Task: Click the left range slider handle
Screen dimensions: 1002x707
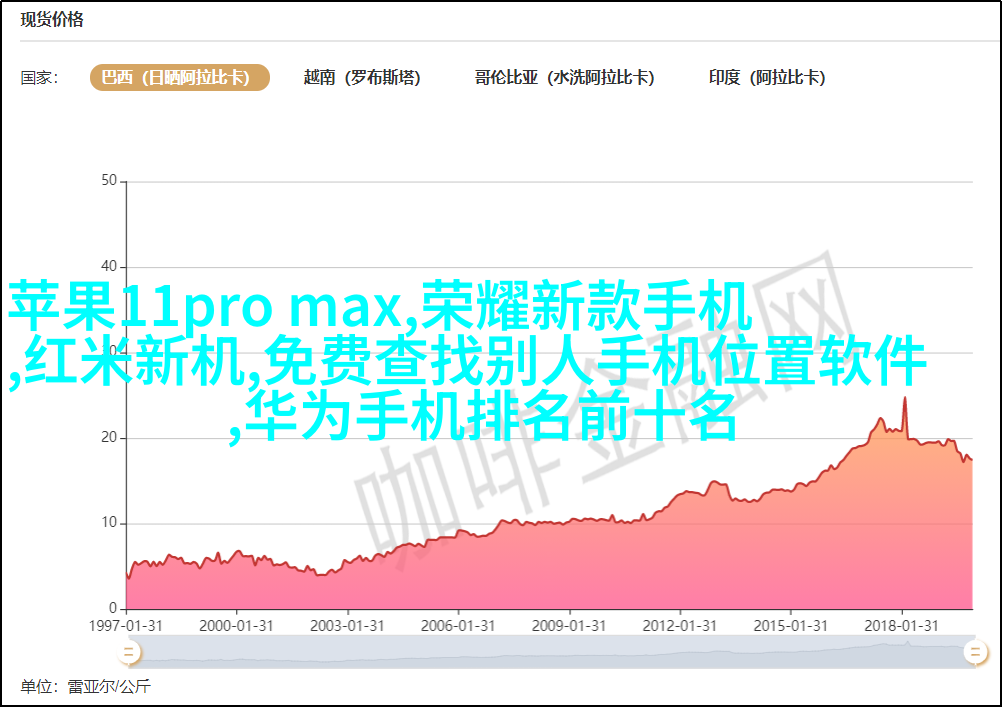Action: (x=128, y=653)
